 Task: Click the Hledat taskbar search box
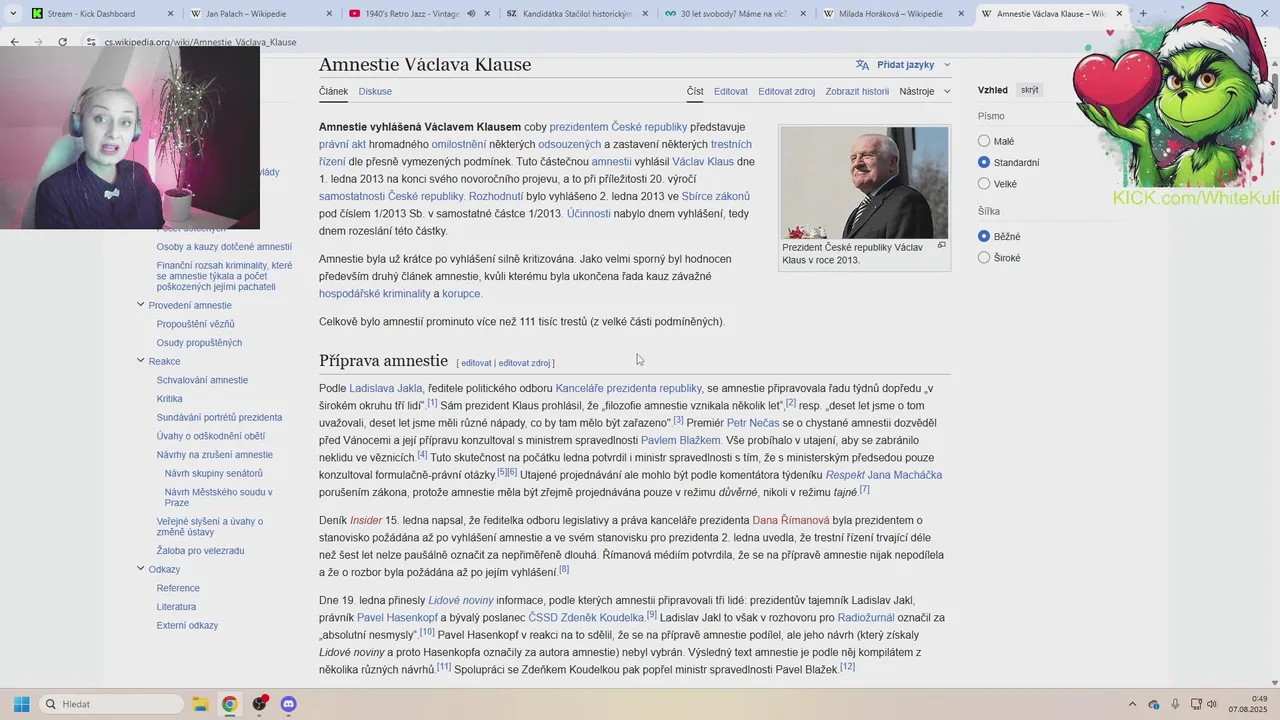click(110, 704)
